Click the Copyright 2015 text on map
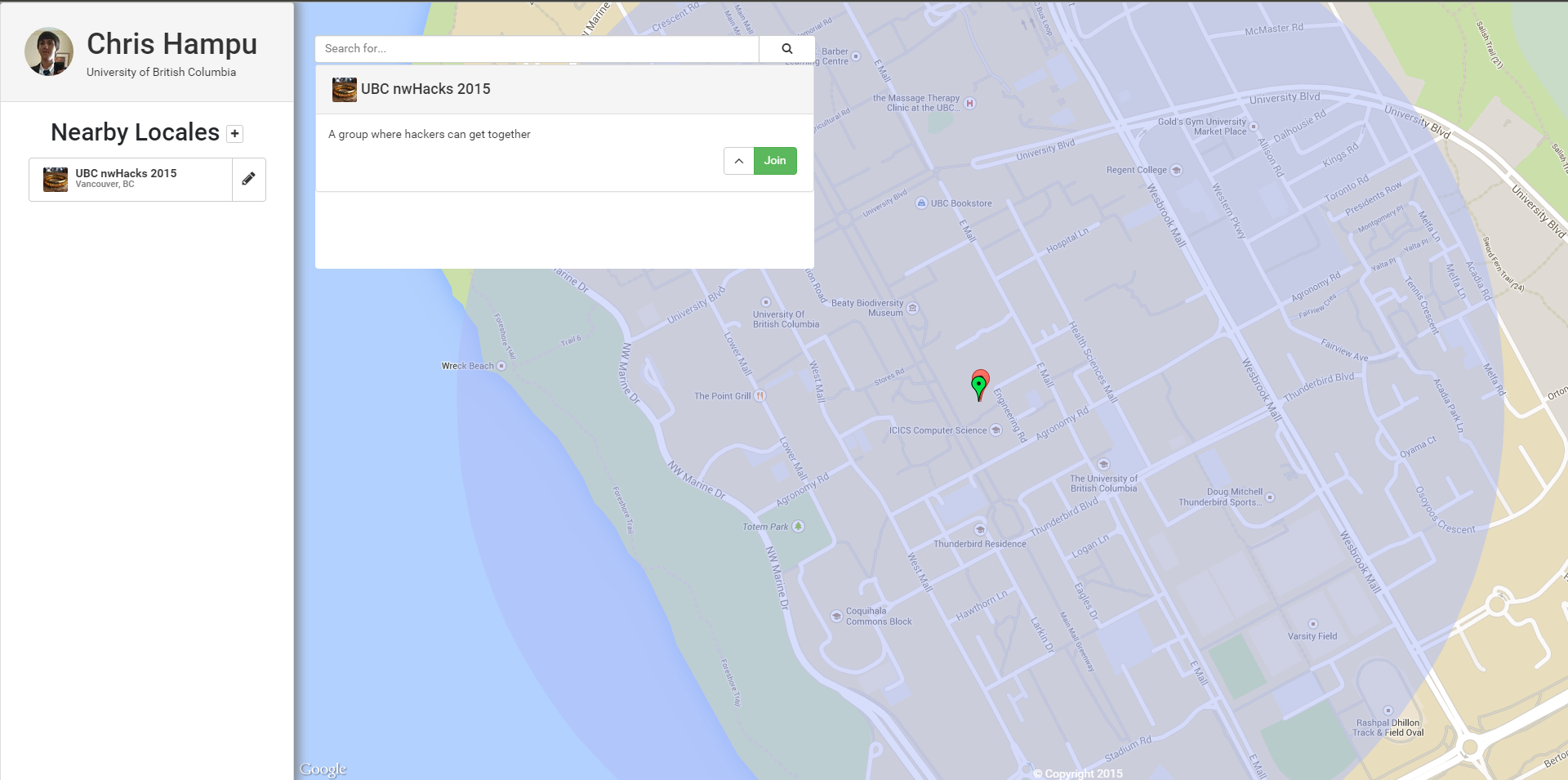Image resolution: width=1568 pixels, height=780 pixels. tap(1078, 773)
